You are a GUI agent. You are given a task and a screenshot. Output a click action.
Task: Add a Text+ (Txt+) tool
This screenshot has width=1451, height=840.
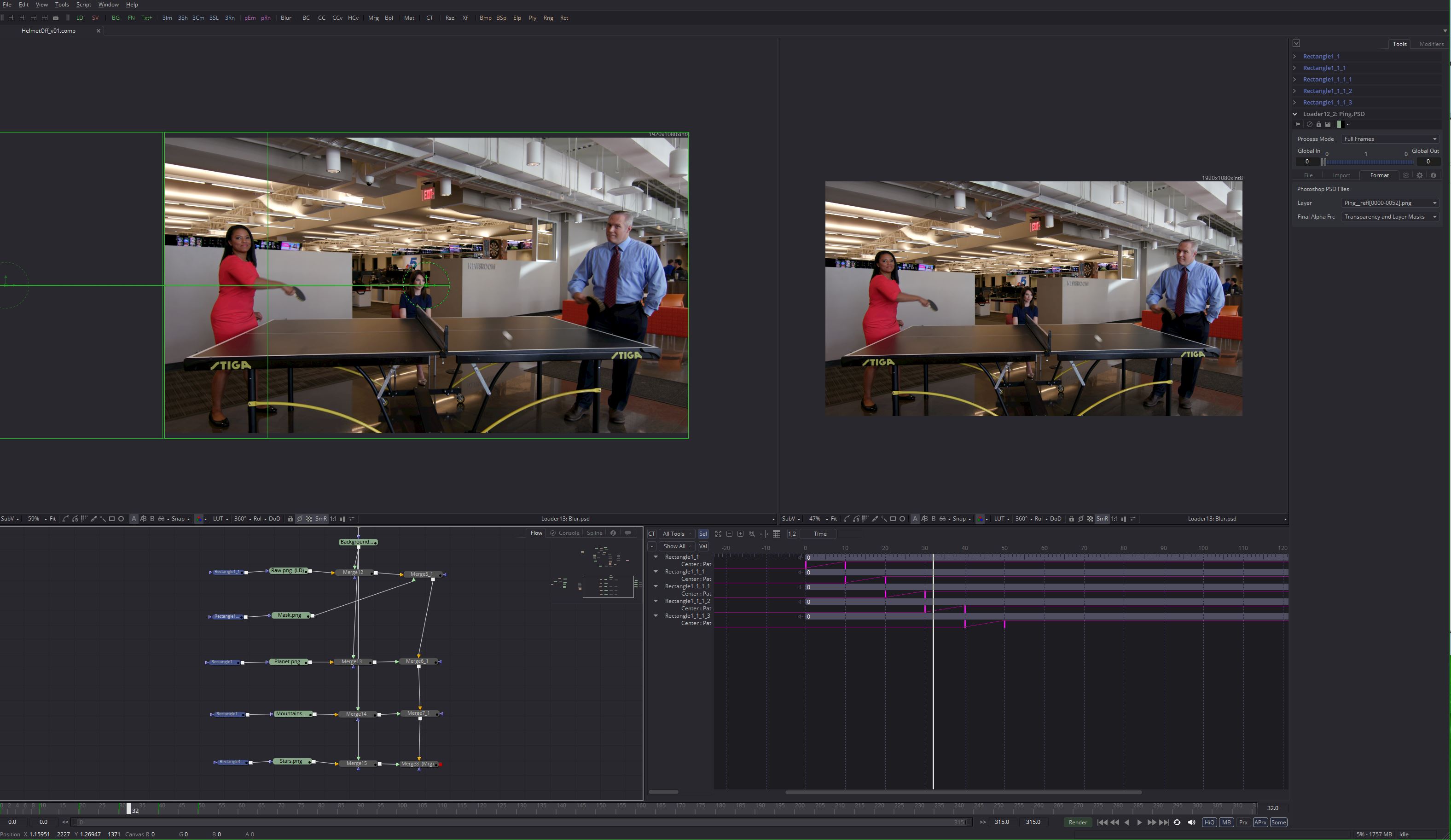147,18
